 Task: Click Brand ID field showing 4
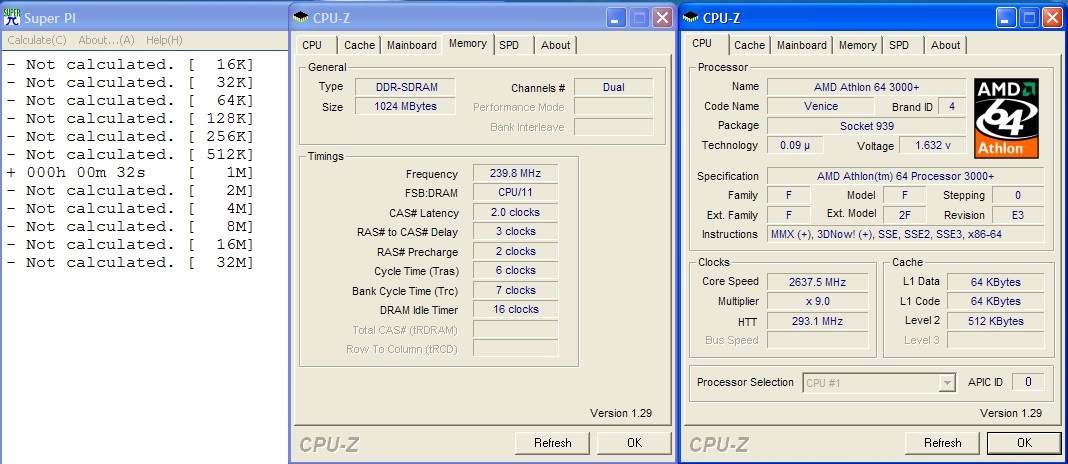(x=952, y=106)
